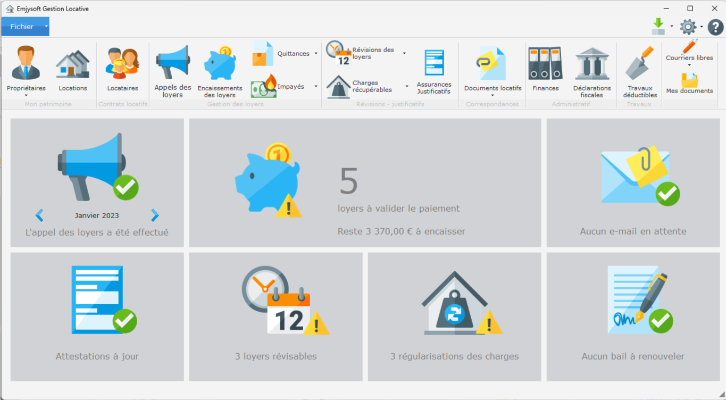Screen dimensions: 726x400
Task: Open the Finances binders
Action: coord(546,70)
